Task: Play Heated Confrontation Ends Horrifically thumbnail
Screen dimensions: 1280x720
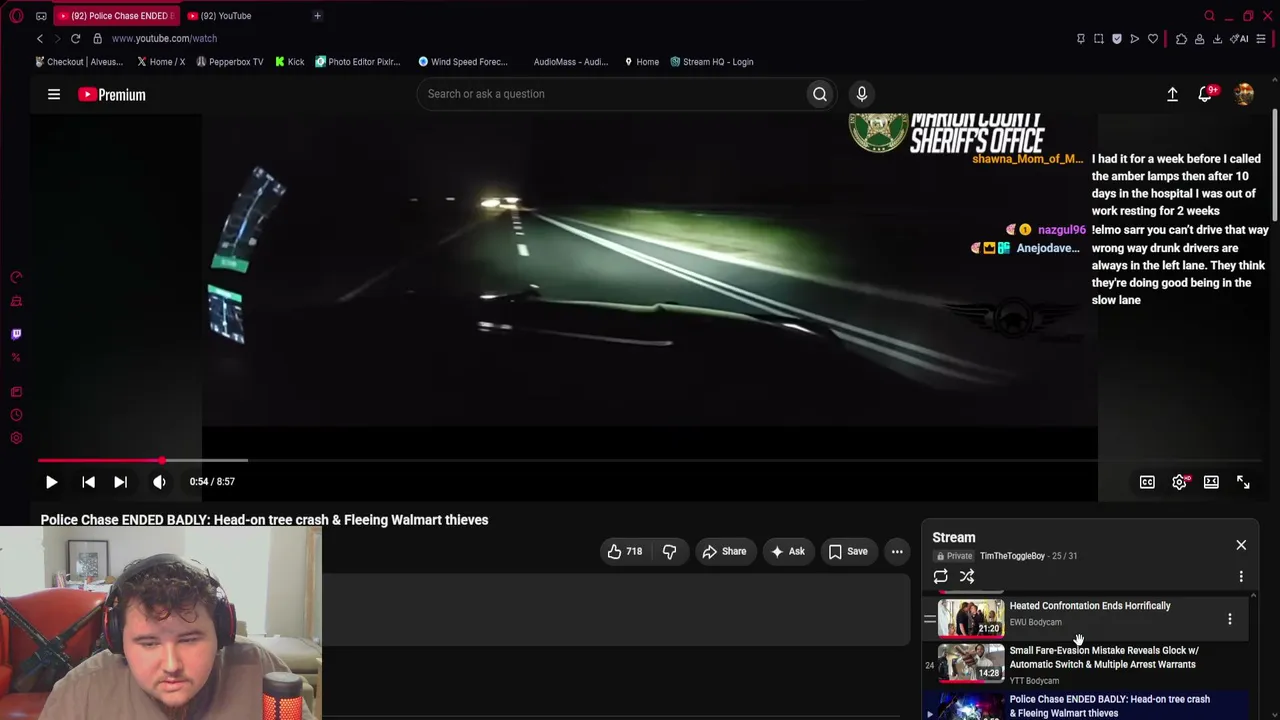Action: click(971, 618)
